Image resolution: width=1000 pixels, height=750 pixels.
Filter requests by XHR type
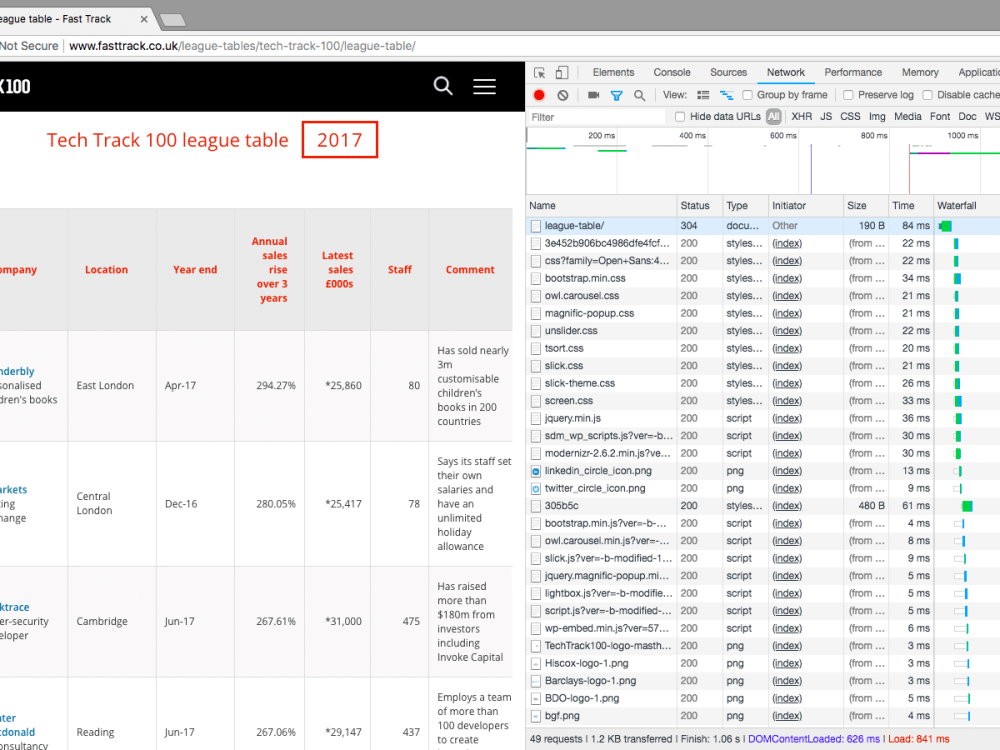tap(802, 117)
